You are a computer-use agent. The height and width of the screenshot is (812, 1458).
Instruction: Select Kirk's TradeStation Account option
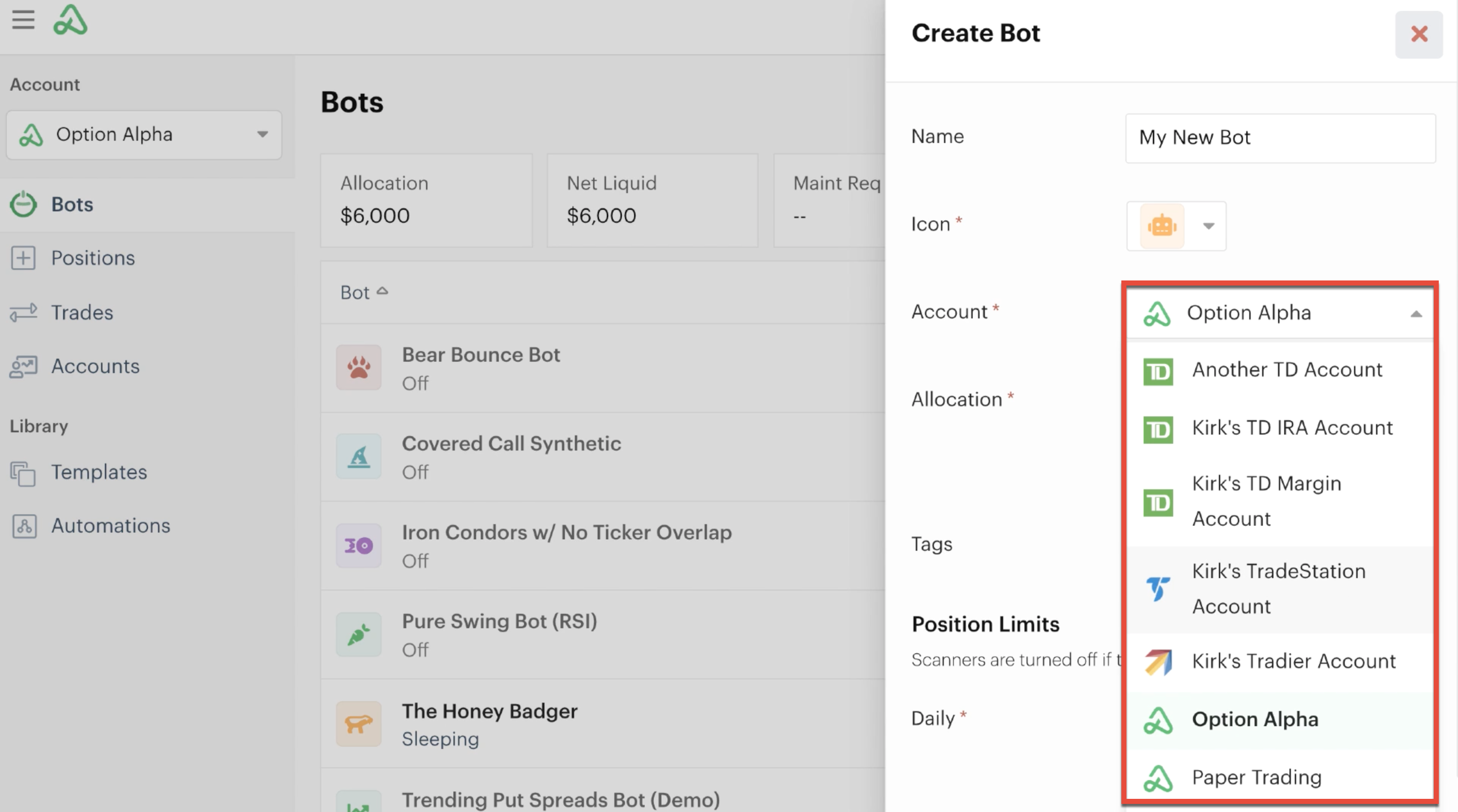click(1280, 590)
